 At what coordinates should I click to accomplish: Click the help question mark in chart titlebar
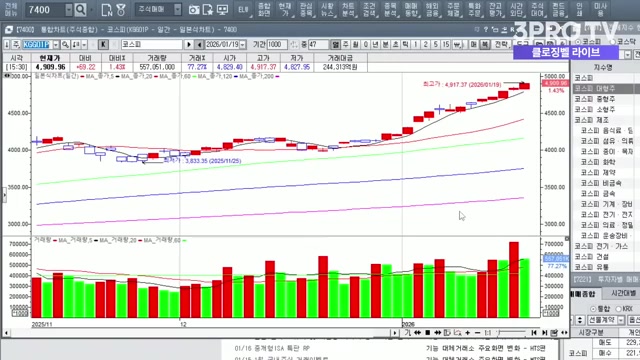tap(486, 29)
